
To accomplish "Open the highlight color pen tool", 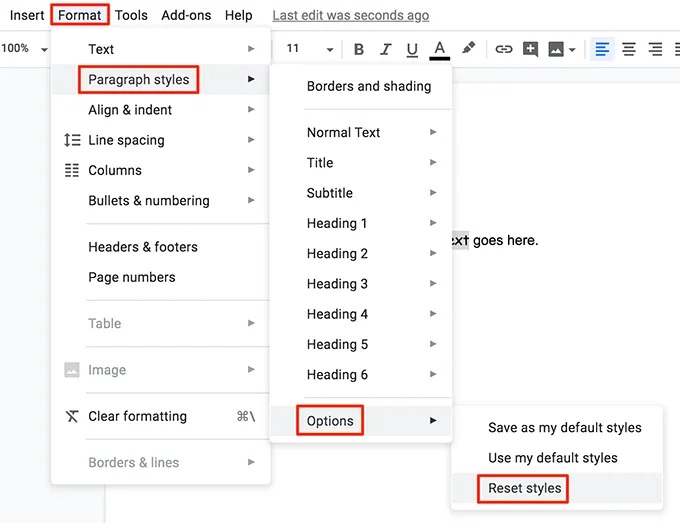I will tap(468, 49).
